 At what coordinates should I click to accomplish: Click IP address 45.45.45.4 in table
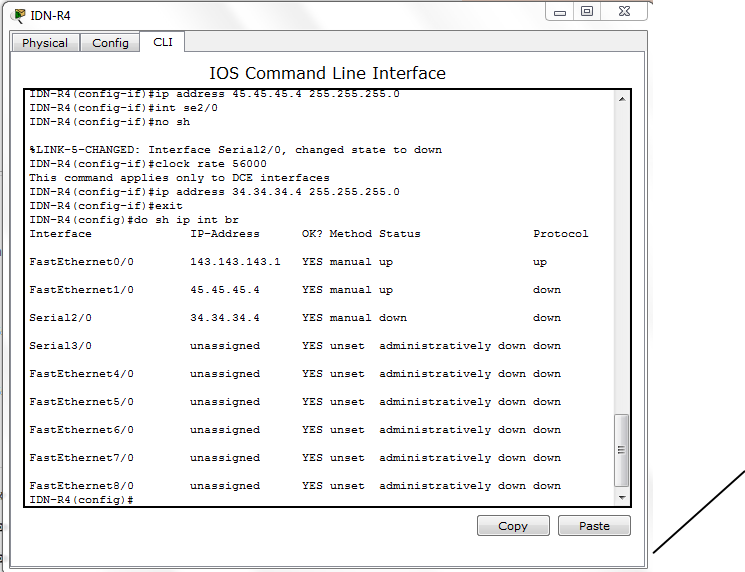coord(225,290)
